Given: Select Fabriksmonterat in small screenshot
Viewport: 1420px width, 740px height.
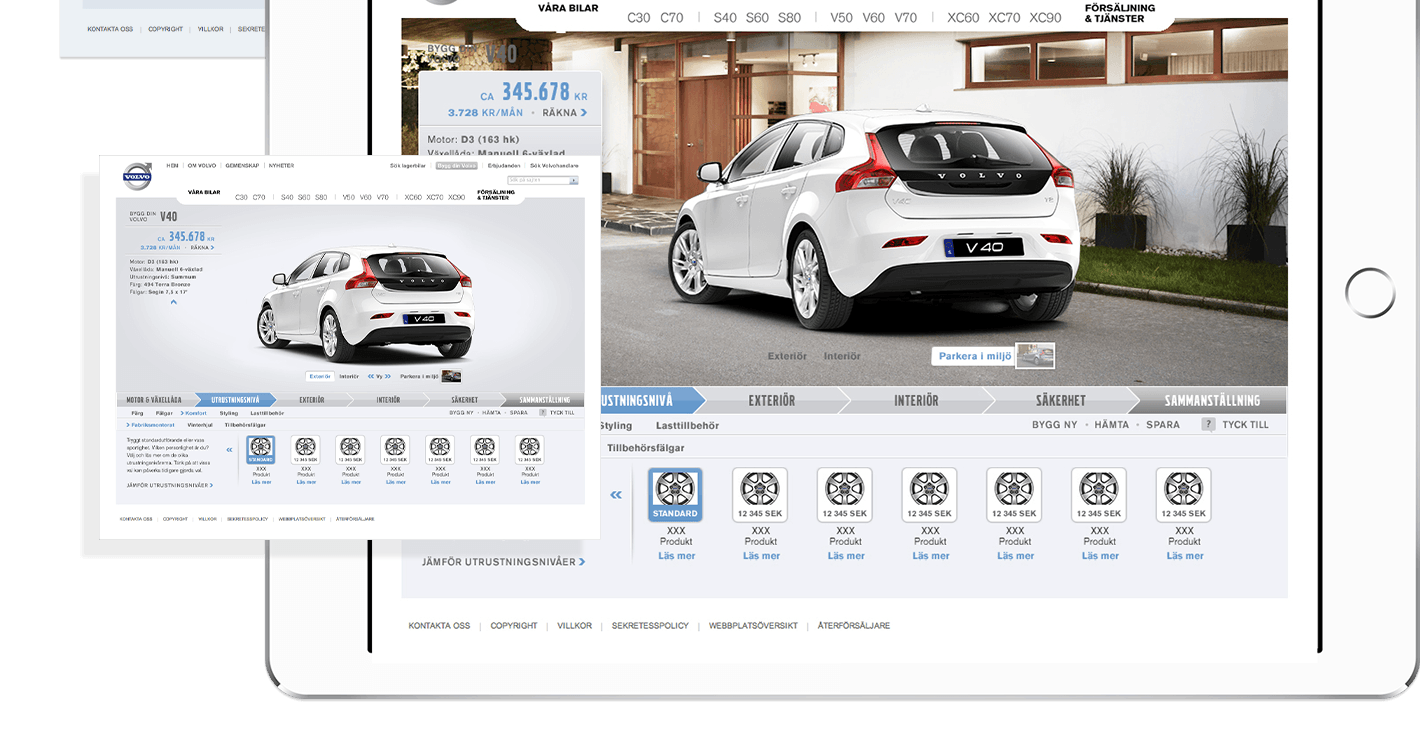Looking at the screenshot, I should [x=150, y=425].
